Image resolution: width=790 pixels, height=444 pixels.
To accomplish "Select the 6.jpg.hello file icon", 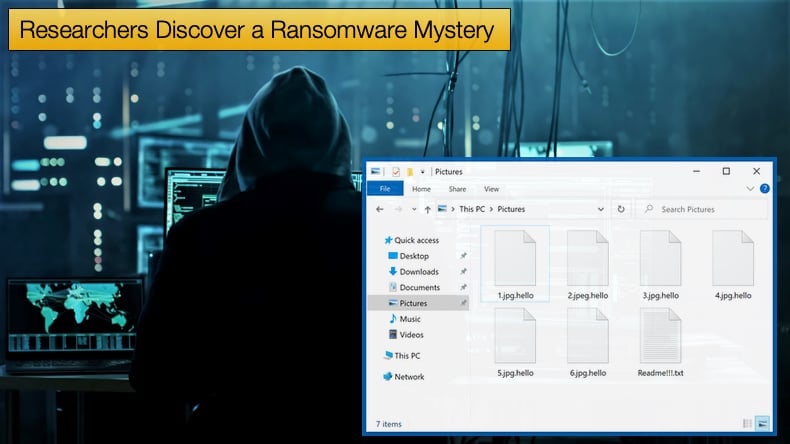I will (x=587, y=336).
